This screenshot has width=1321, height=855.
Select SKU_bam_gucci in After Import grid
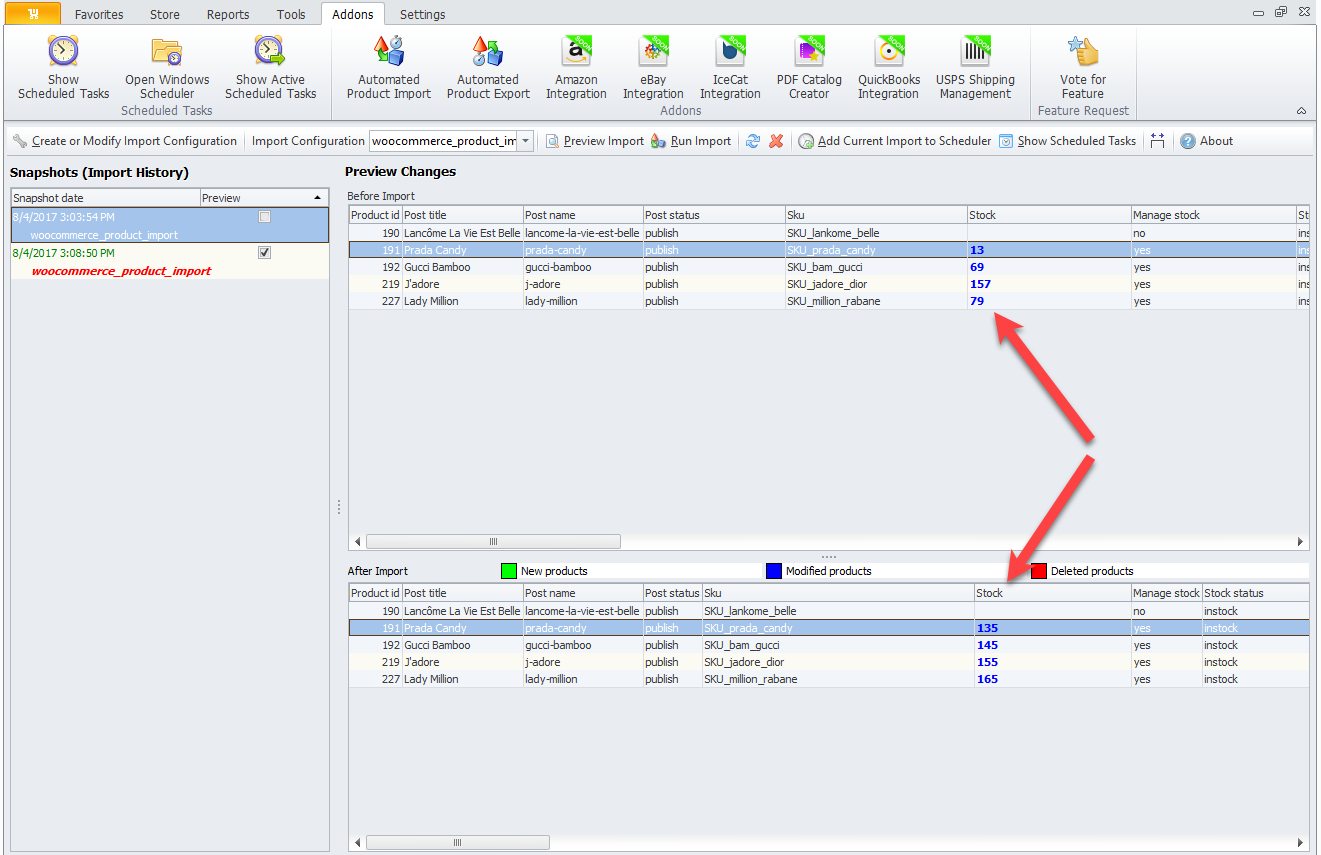click(741, 645)
